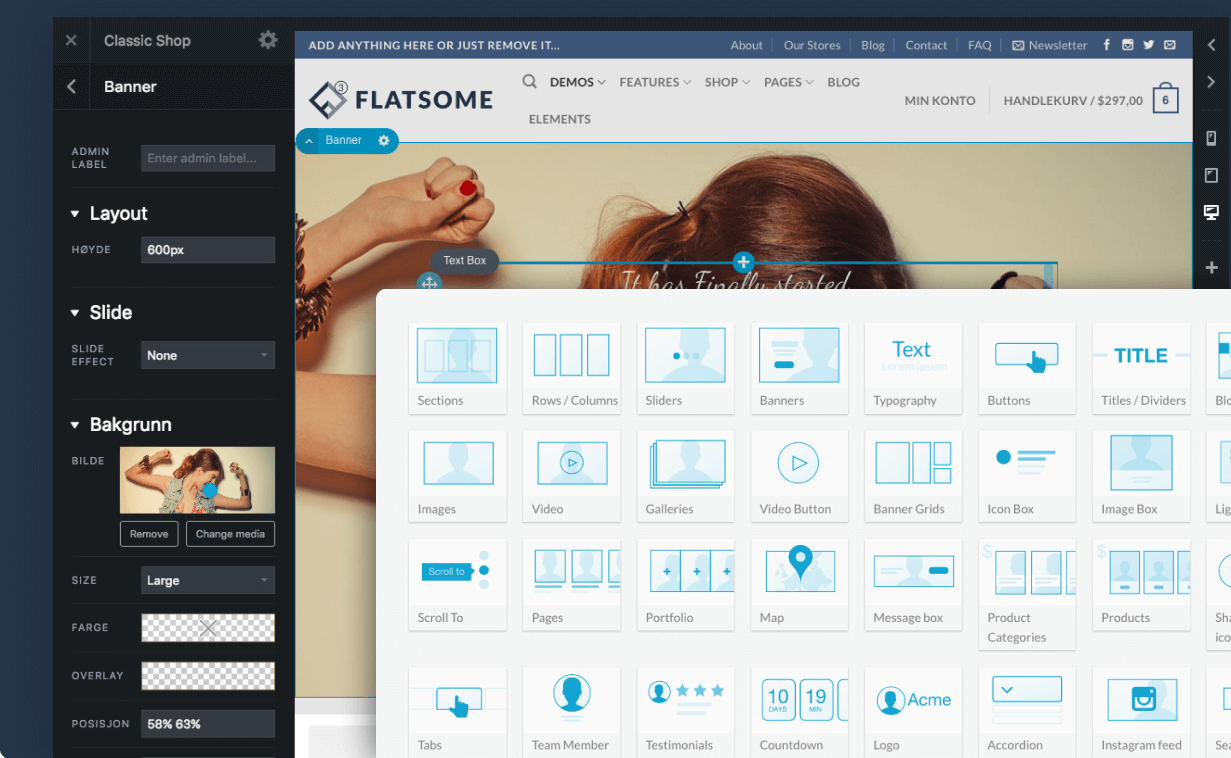Click the Change media button
Image resolution: width=1231 pixels, height=758 pixels.
[230, 533]
